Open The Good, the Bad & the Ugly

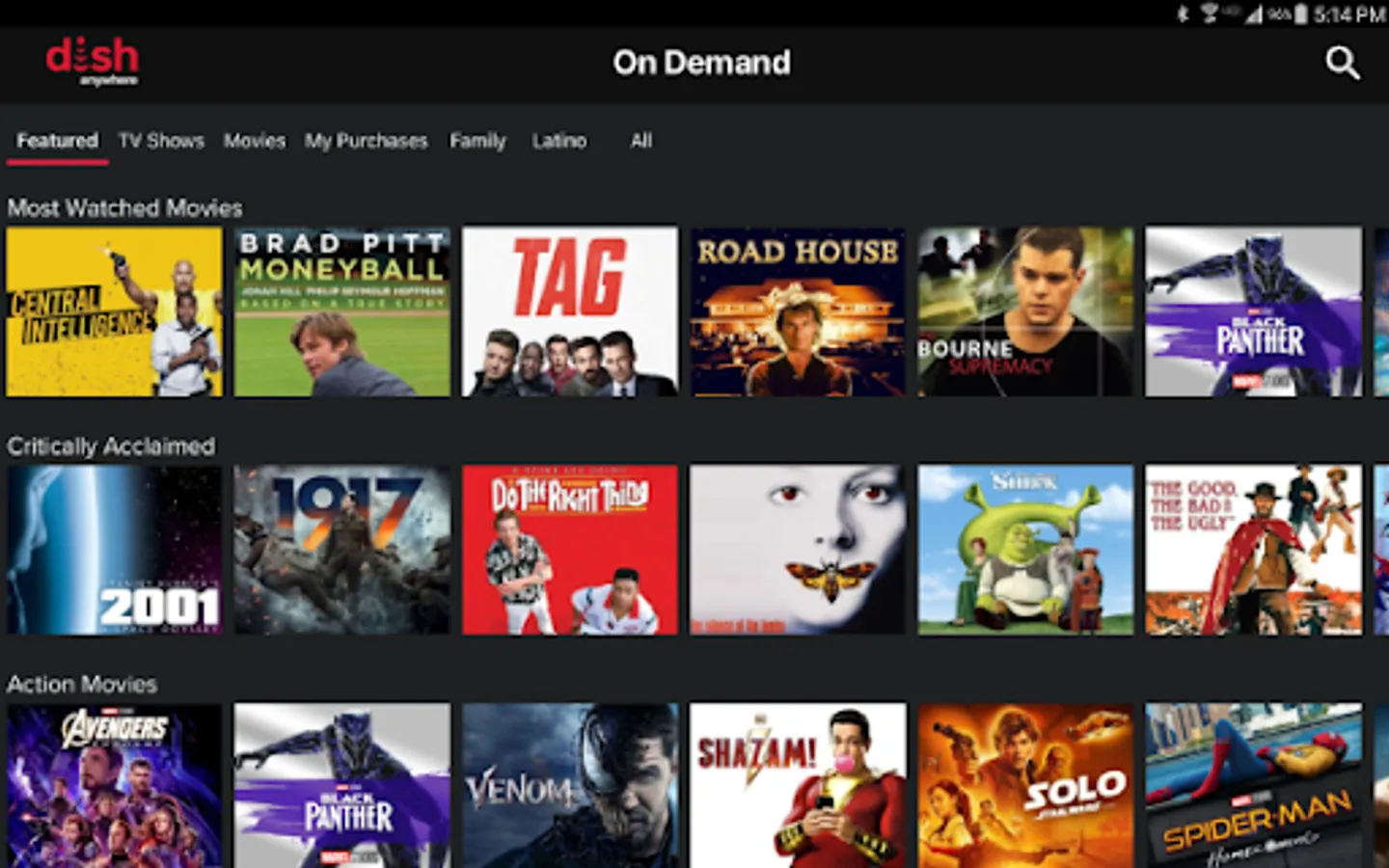pyautogui.click(x=1253, y=550)
